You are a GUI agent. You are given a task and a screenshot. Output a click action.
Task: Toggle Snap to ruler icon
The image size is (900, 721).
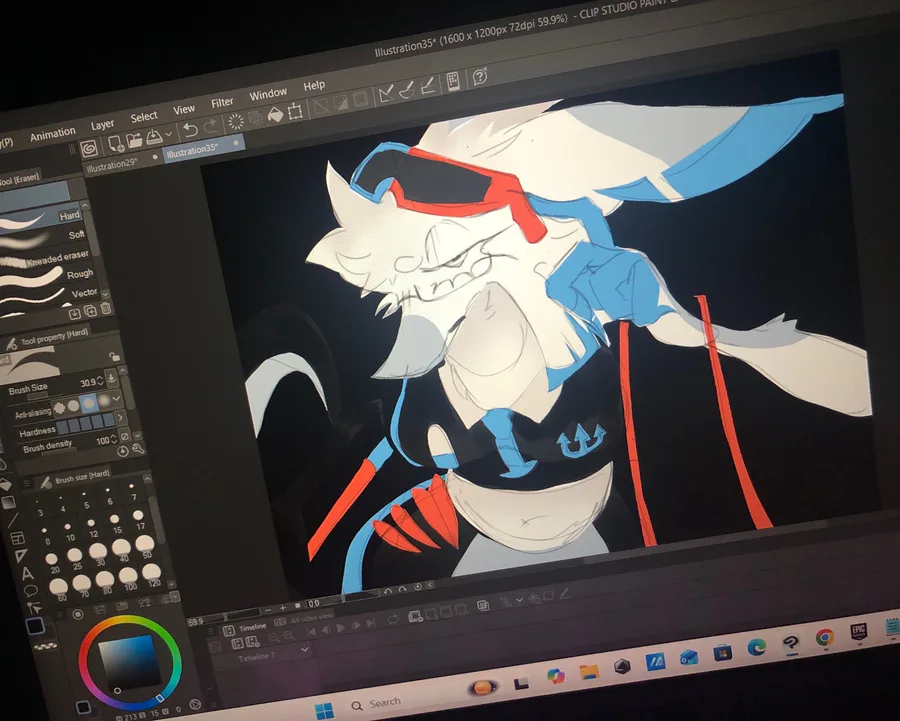point(386,94)
